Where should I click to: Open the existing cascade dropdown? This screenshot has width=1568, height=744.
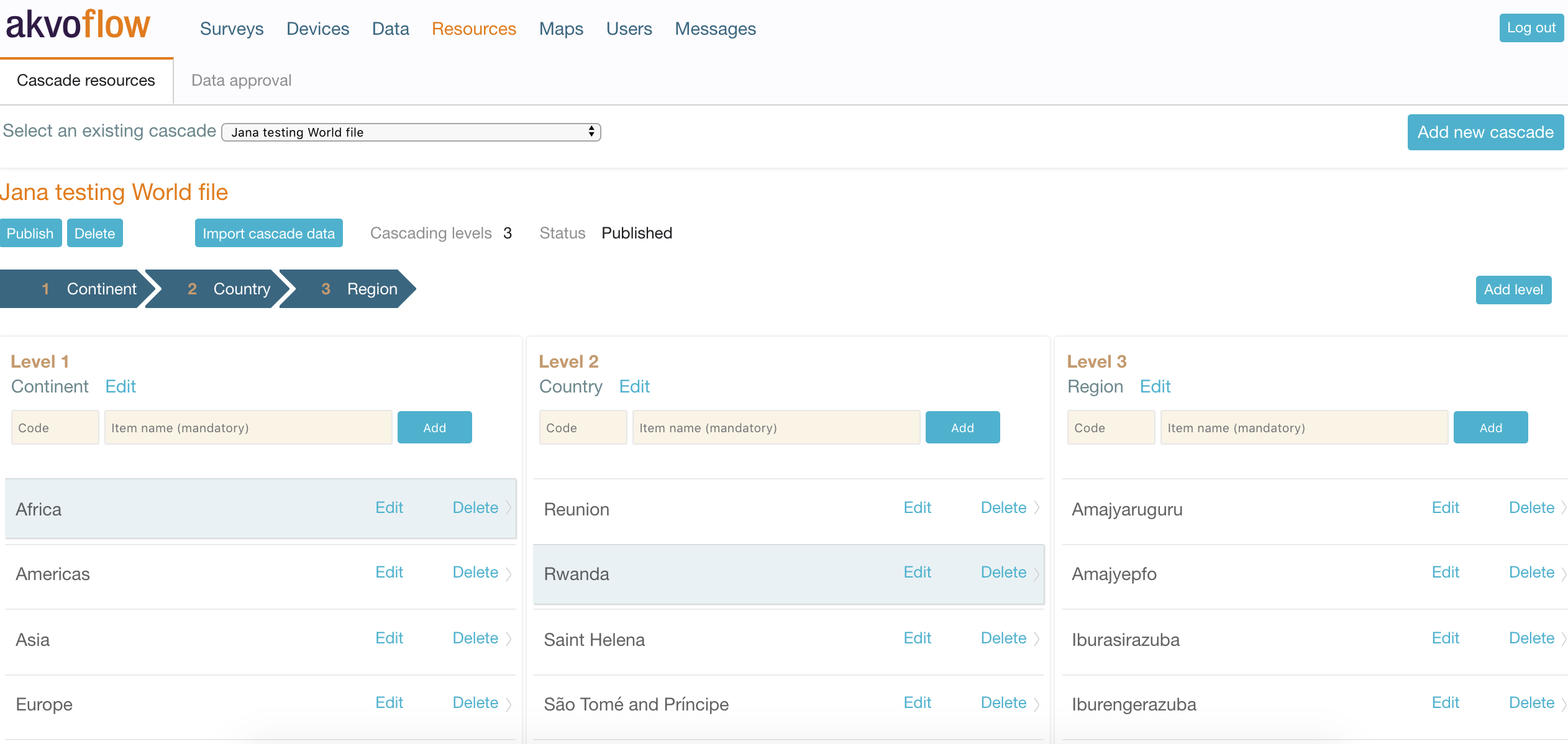[411, 132]
